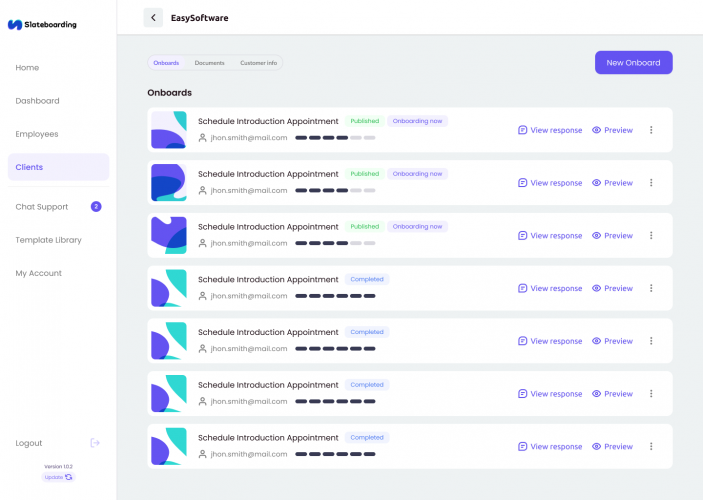703x500 pixels.
Task: Preview the fourth onboard
Action: (x=612, y=288)
